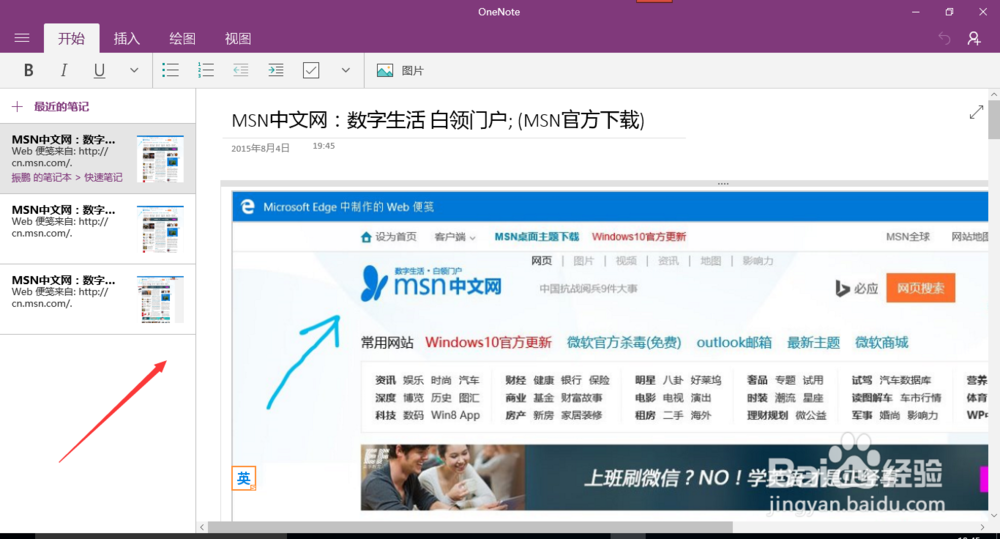The width and height of the screenshot is (1000, 539).
Task: Select first MSN中文网 note in list
Action: coord(98,158)
